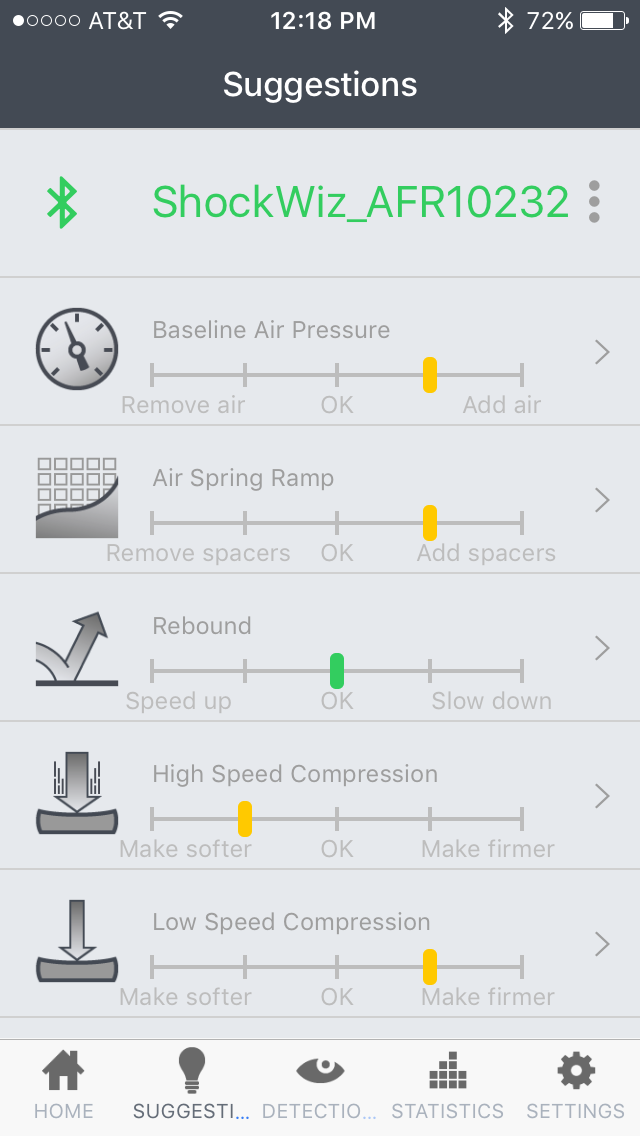Tap the ShockWiz_AFR10232 device name

click(360, 203)
